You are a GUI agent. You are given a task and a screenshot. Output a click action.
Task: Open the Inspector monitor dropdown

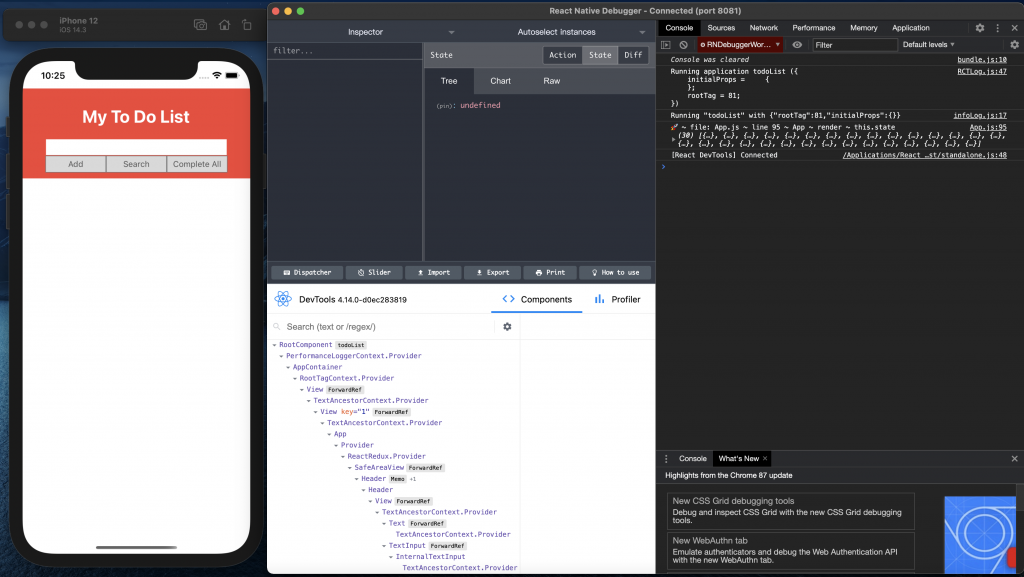coord(365,32)
